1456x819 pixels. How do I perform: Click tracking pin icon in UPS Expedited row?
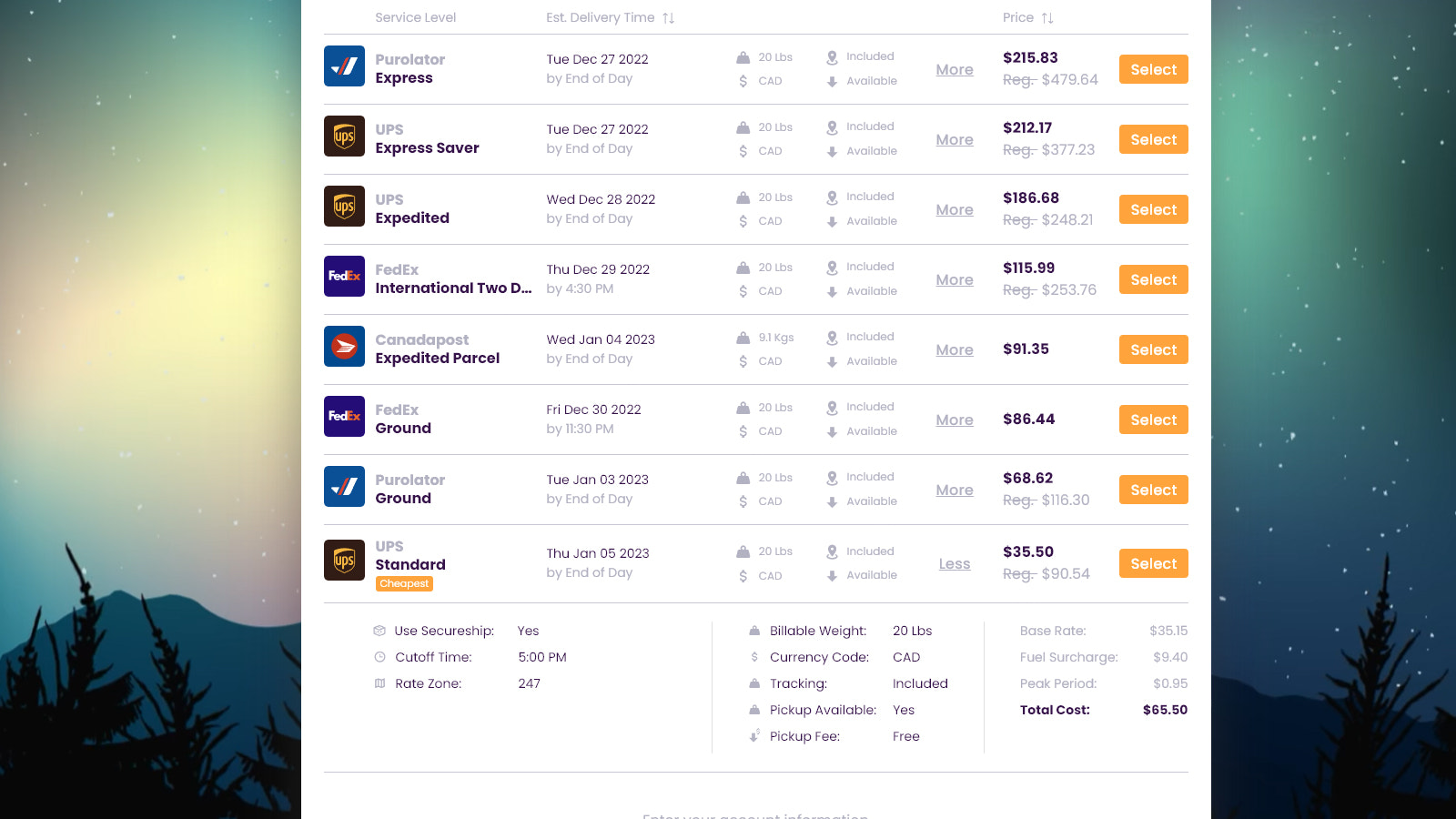click(x=832, y=197)
